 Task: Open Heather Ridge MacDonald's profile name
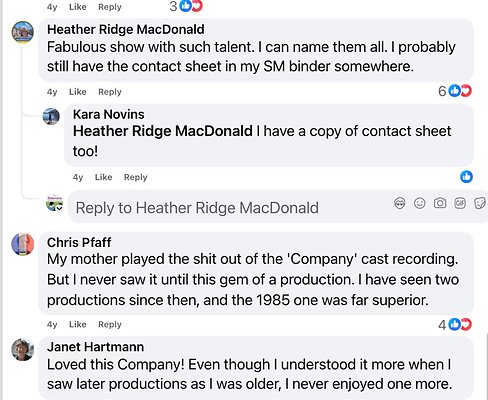pos(126,29)
